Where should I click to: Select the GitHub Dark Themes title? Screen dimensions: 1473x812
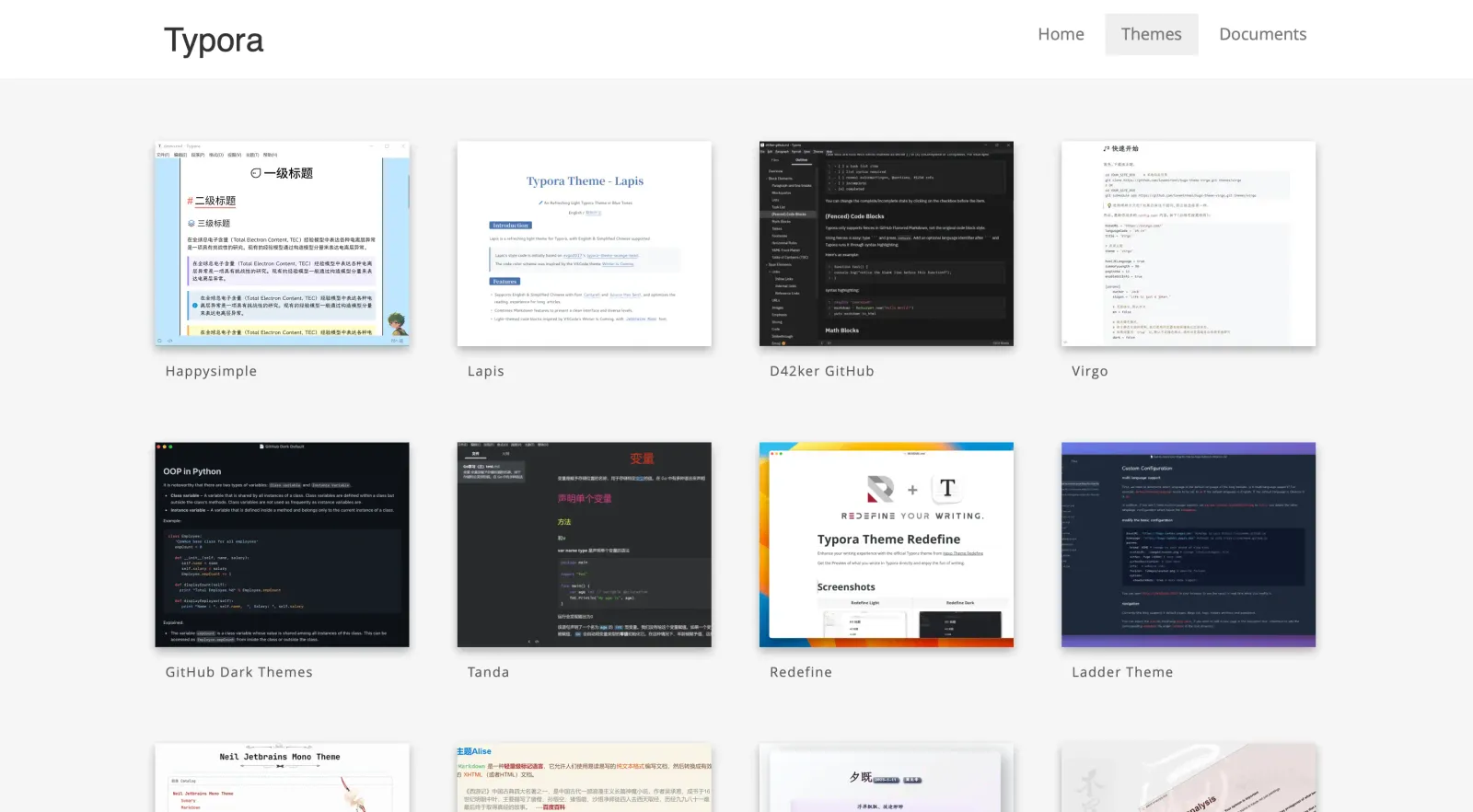(x=238, y=672)
